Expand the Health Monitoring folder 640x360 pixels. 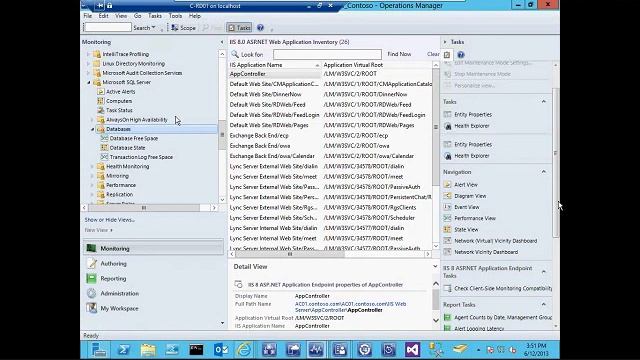point(92,167)
